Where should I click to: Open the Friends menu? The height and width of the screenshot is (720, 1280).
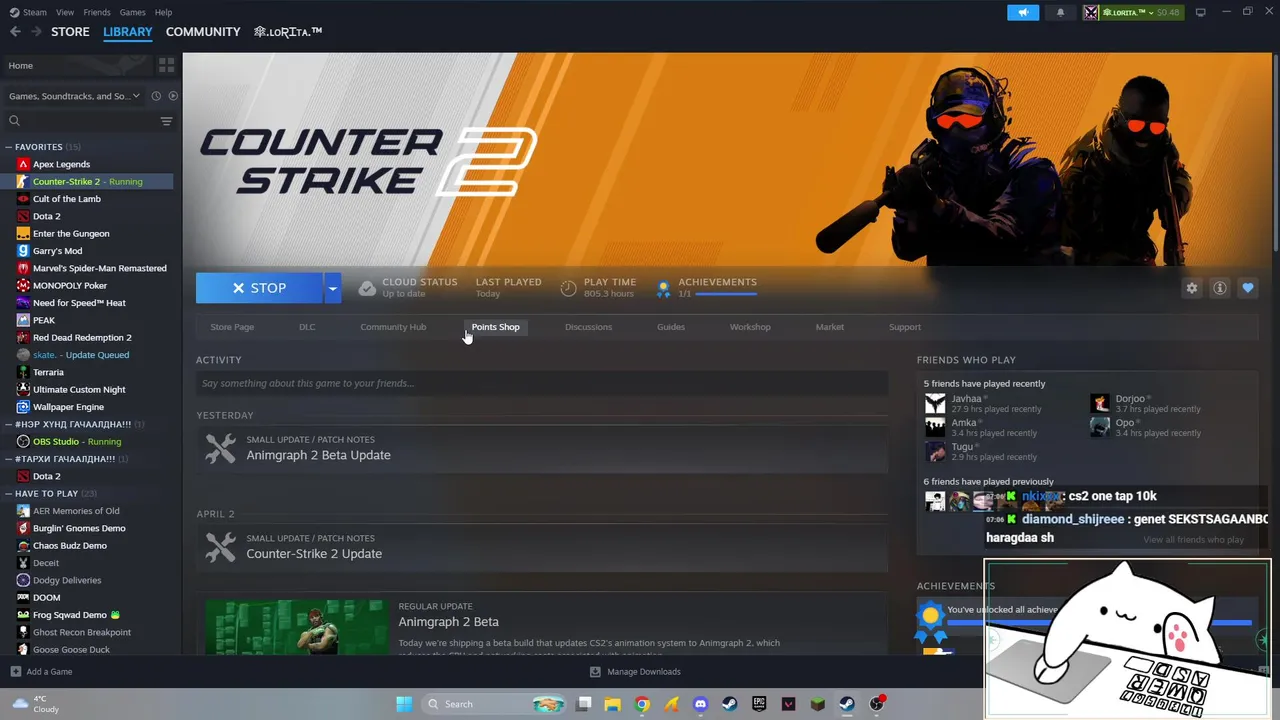(97, 12)
